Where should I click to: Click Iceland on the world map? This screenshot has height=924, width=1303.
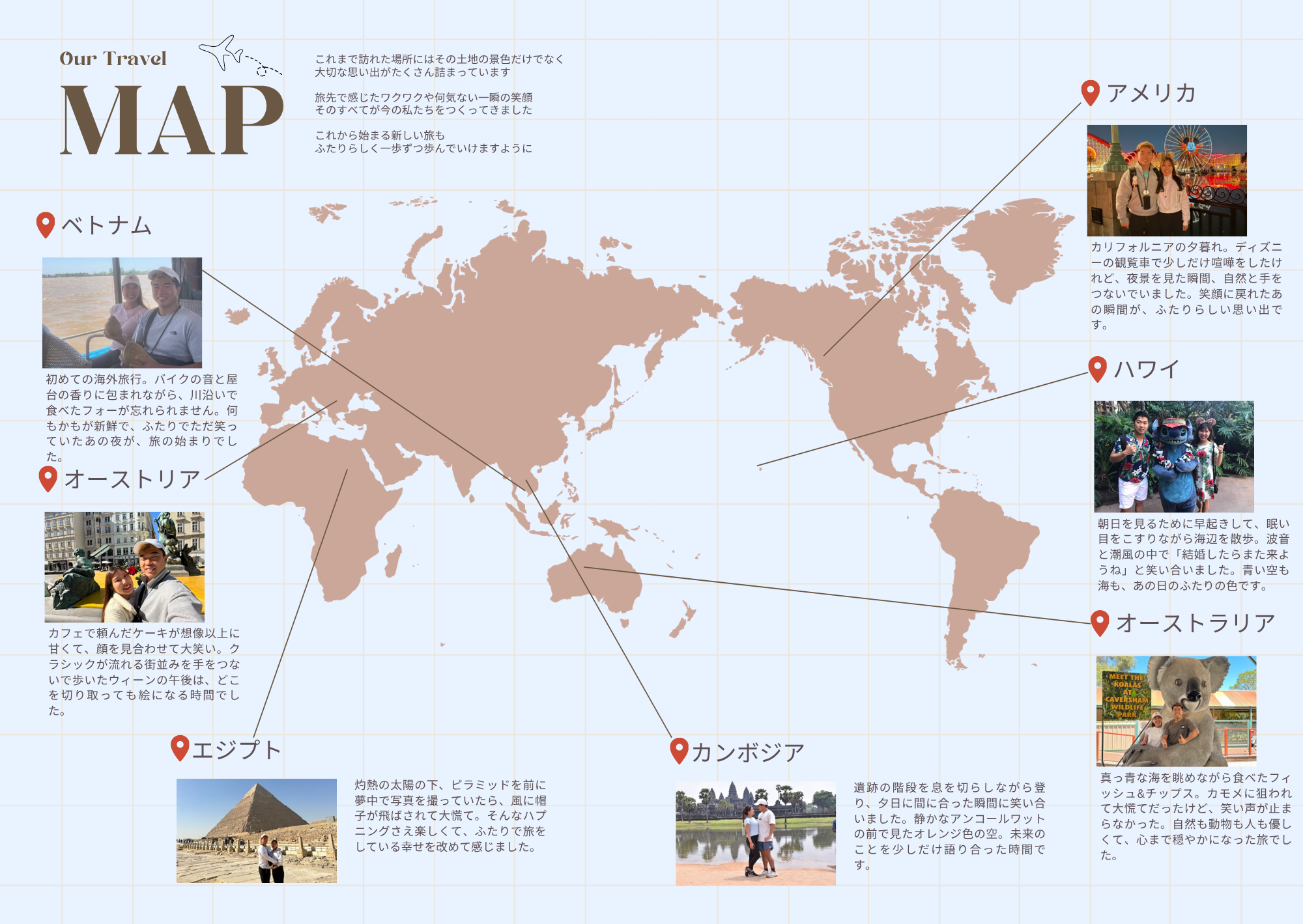(x=238, y=316)
